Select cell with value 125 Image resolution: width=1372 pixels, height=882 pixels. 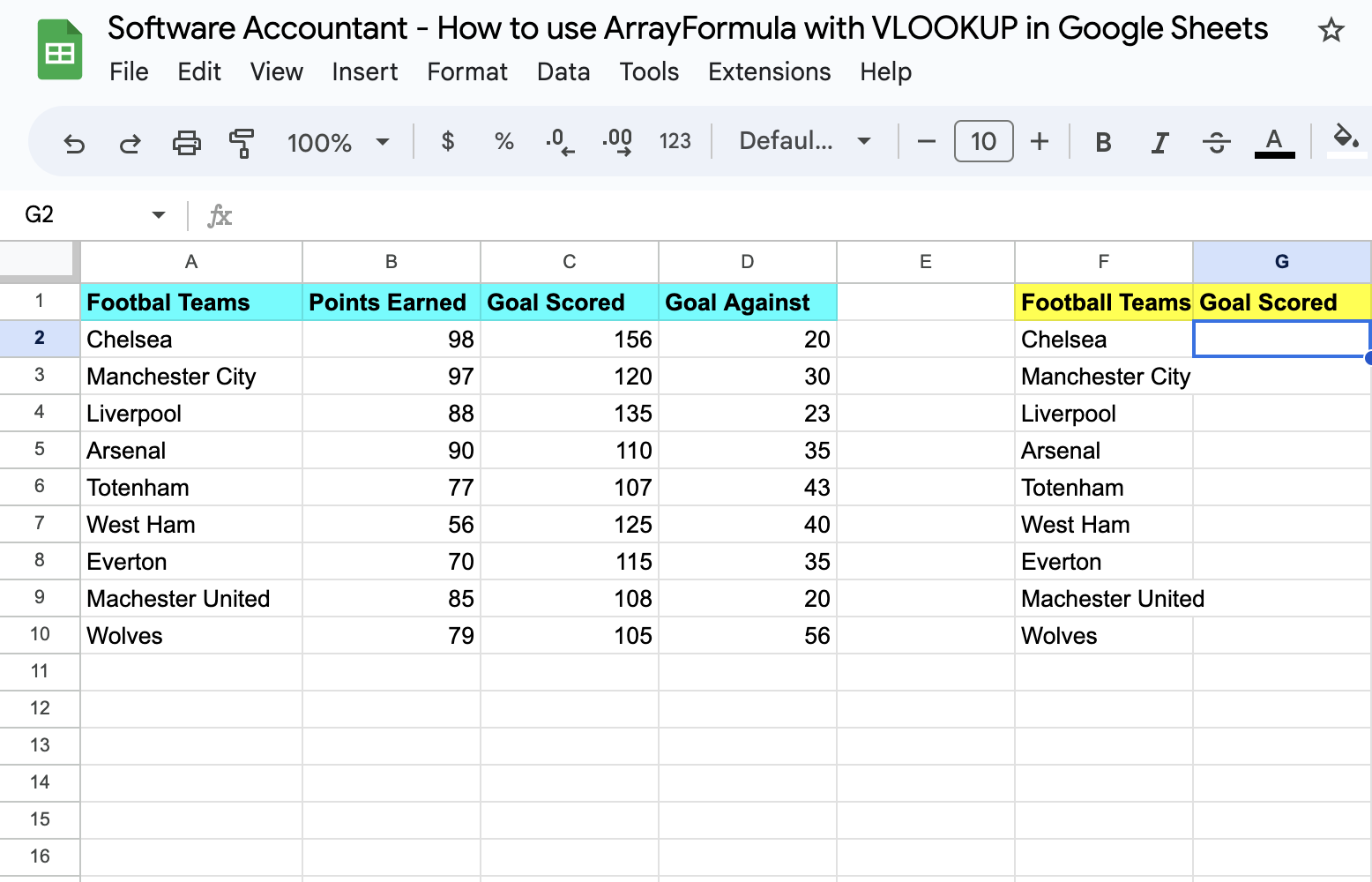click(x=570, y=524)
